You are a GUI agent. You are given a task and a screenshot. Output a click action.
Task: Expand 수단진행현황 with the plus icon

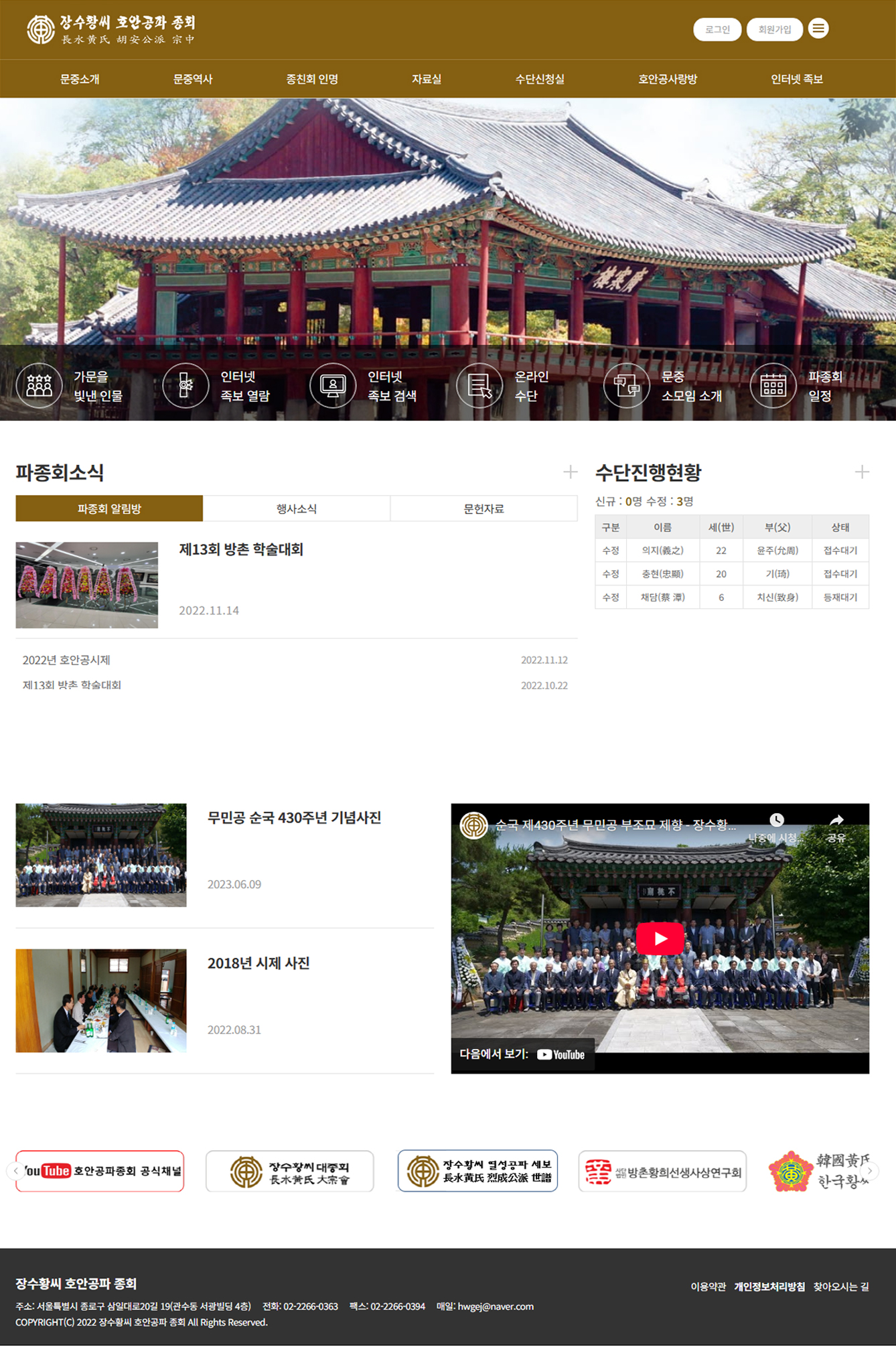[x=862, y=472]
